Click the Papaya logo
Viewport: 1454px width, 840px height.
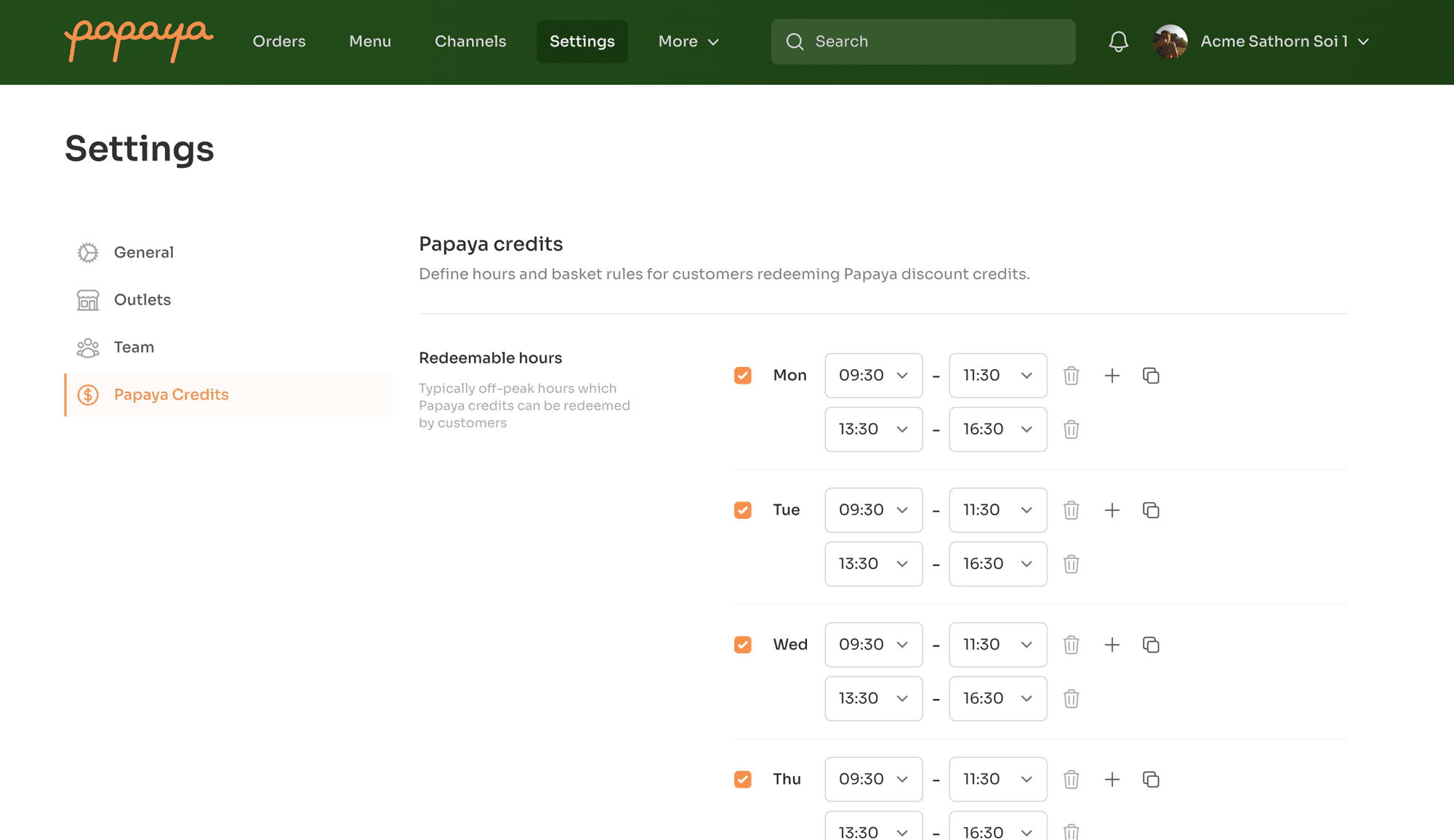click(x=138, y=41)
